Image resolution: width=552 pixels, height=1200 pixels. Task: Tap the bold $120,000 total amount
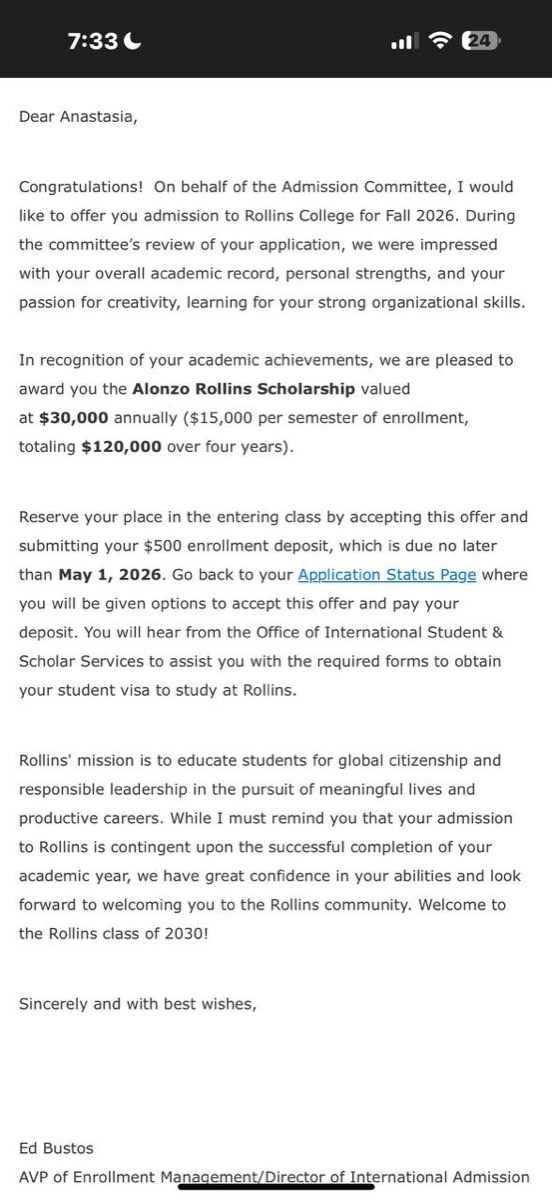coord(121,447)
